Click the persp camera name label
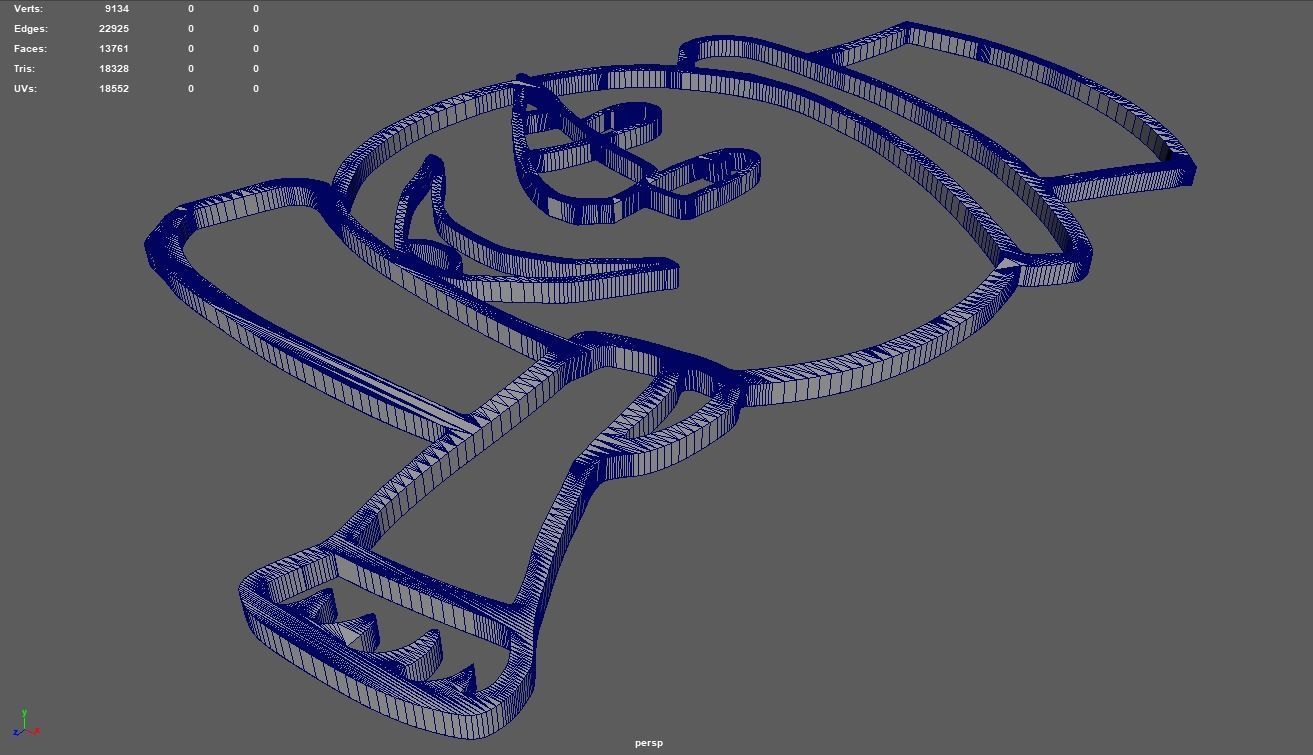Screen dimensions: 1313x755 click(x=649, y=743)
